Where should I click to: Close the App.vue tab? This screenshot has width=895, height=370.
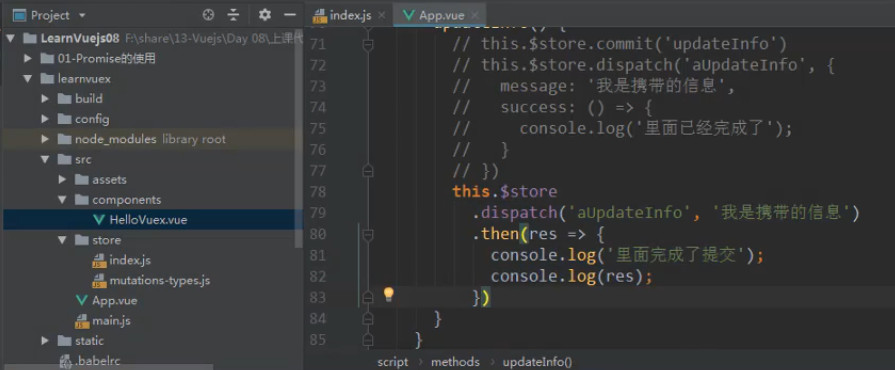coord(475,16)
